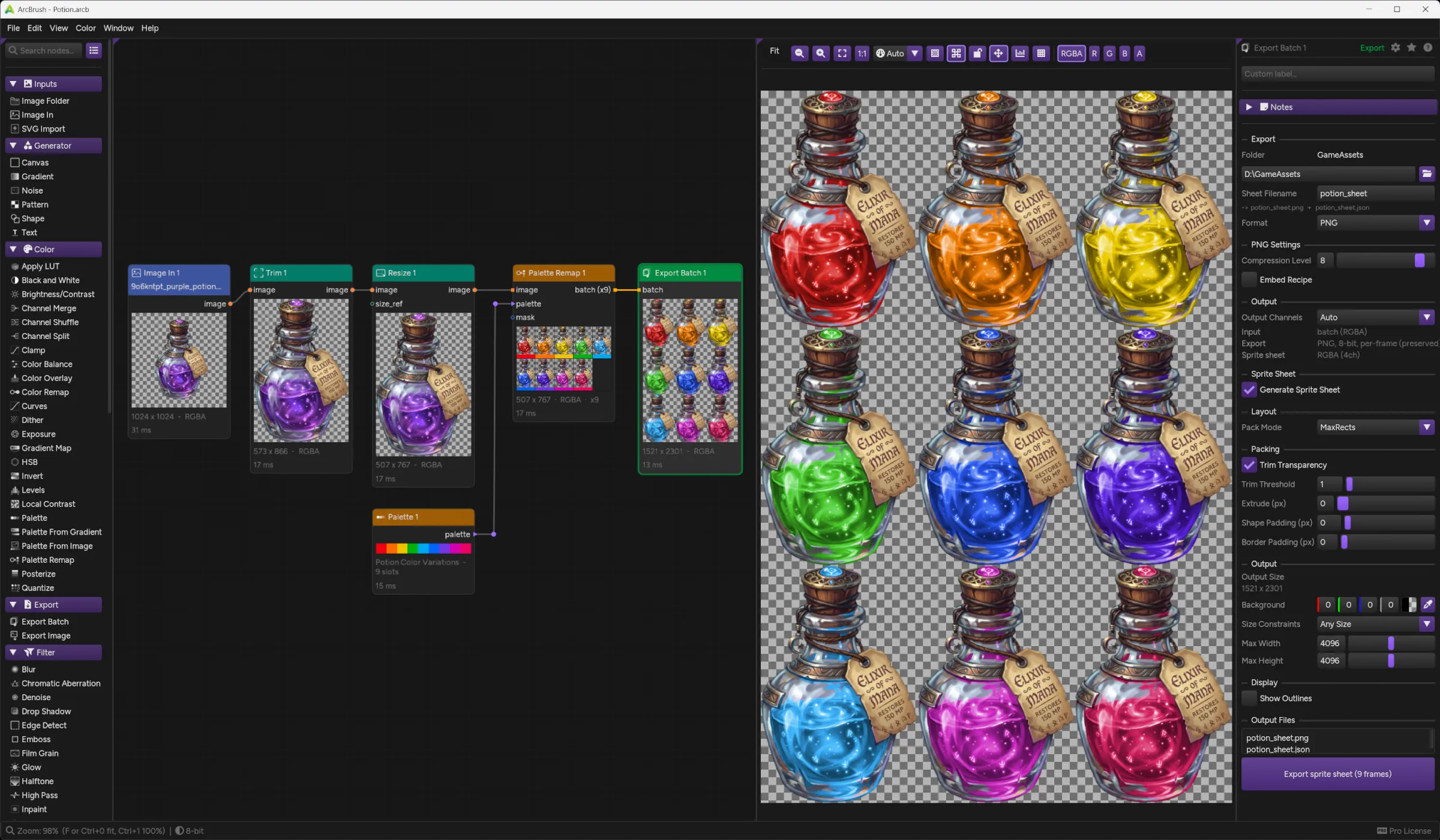Open help with the question-mark icon
The width and height of the screenshot is (1440, 840).
pyautogui.click(x=1428, y=47)
